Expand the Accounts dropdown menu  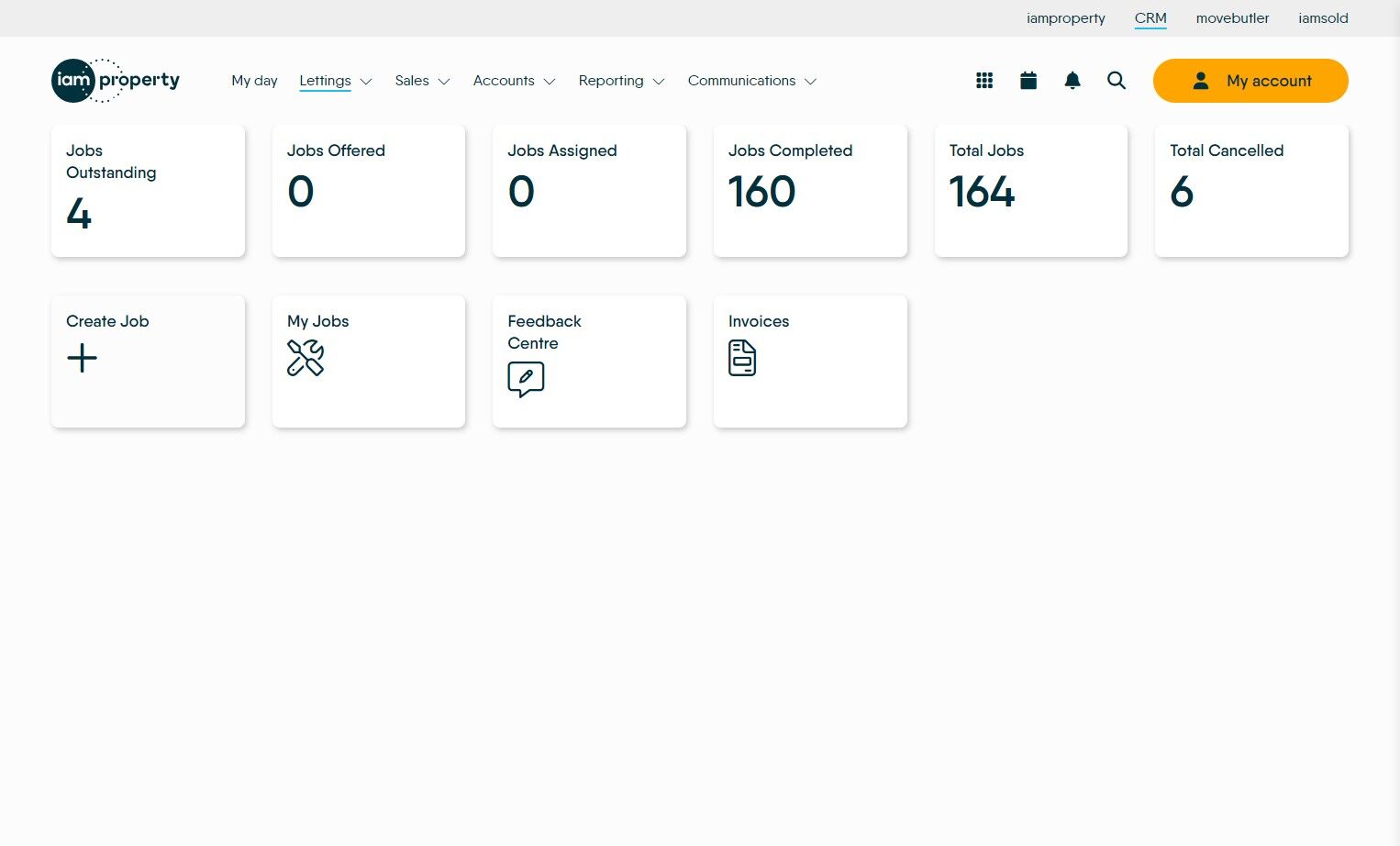point(515,81)
